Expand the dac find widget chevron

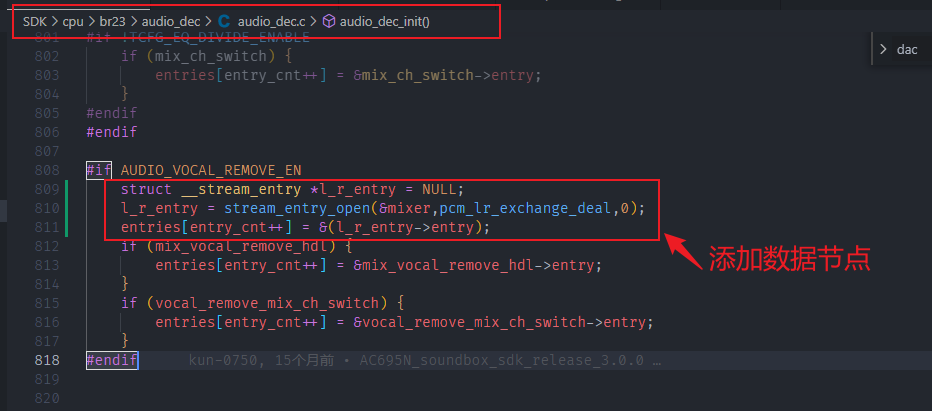[883, 49]
